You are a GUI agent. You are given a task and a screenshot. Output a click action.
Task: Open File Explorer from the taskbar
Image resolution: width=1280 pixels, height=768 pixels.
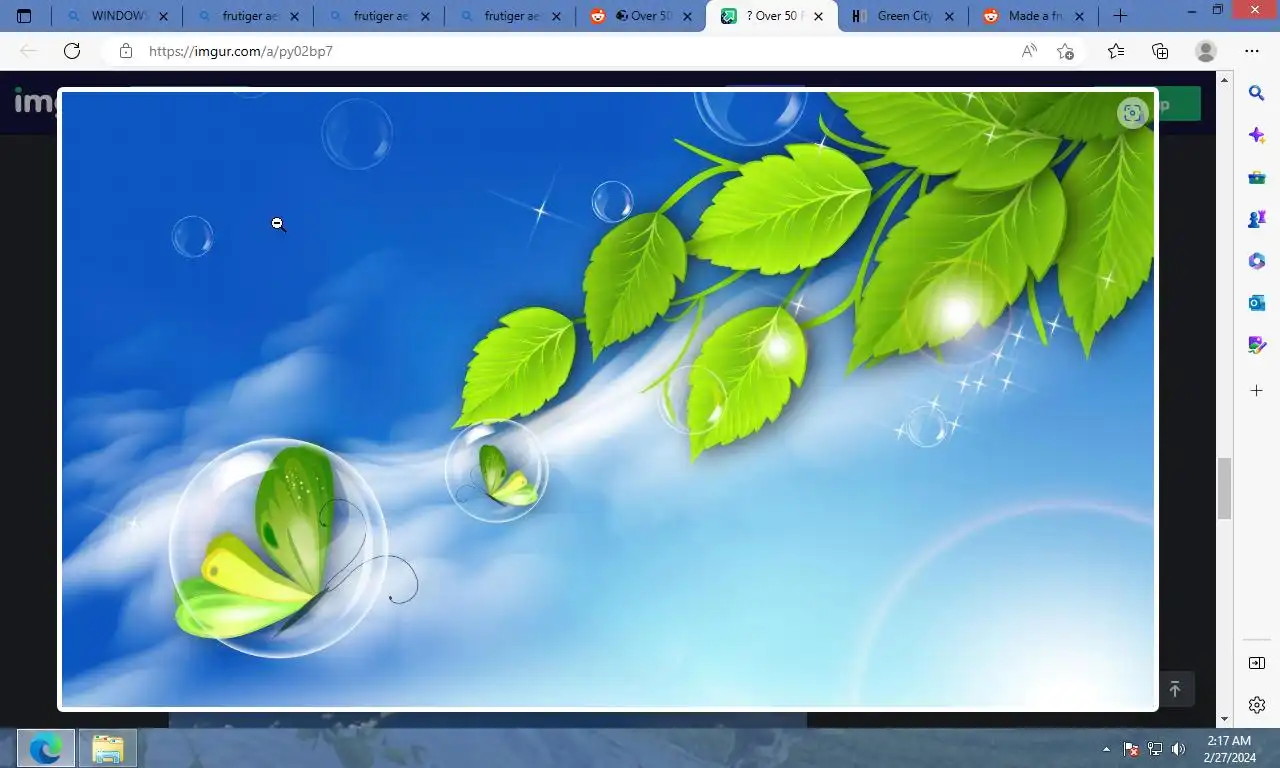107,748
